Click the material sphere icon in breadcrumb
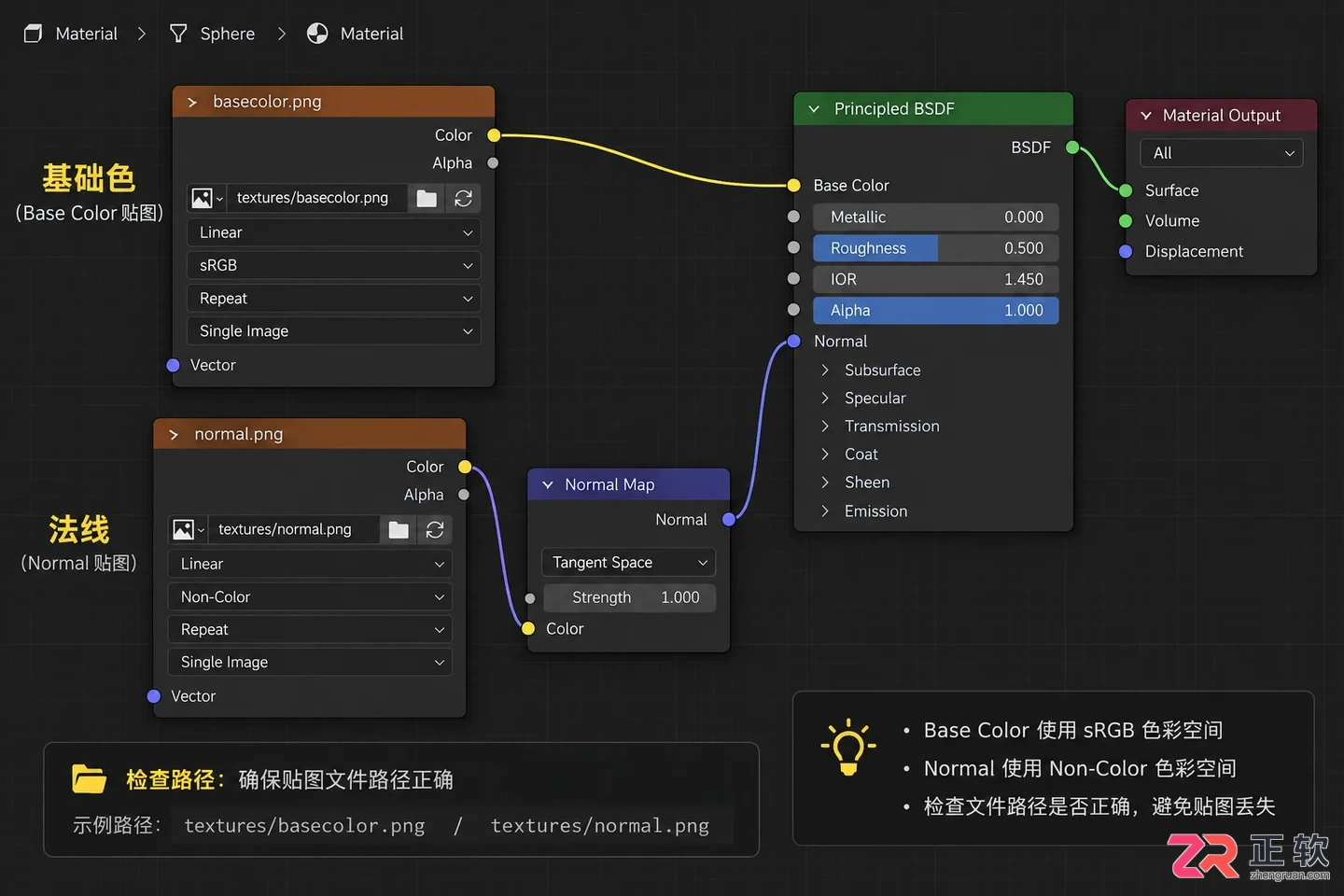Screen dimensions: 1344x896 click(x=317, y=34)
